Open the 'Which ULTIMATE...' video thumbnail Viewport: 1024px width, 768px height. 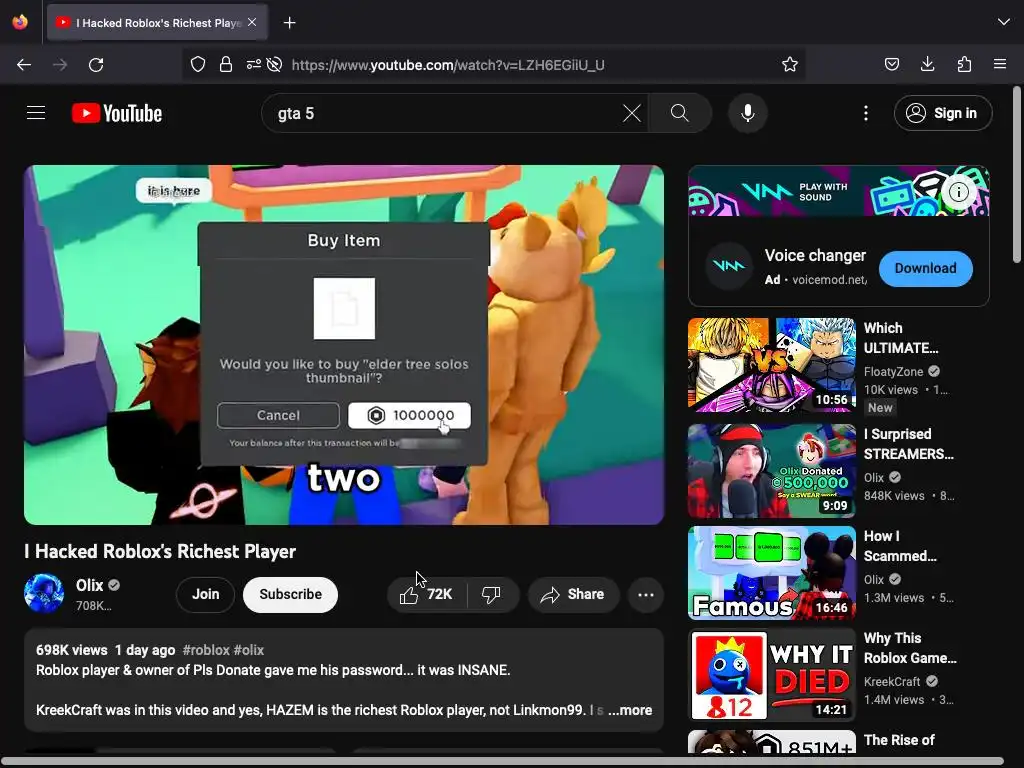[771, 365]
